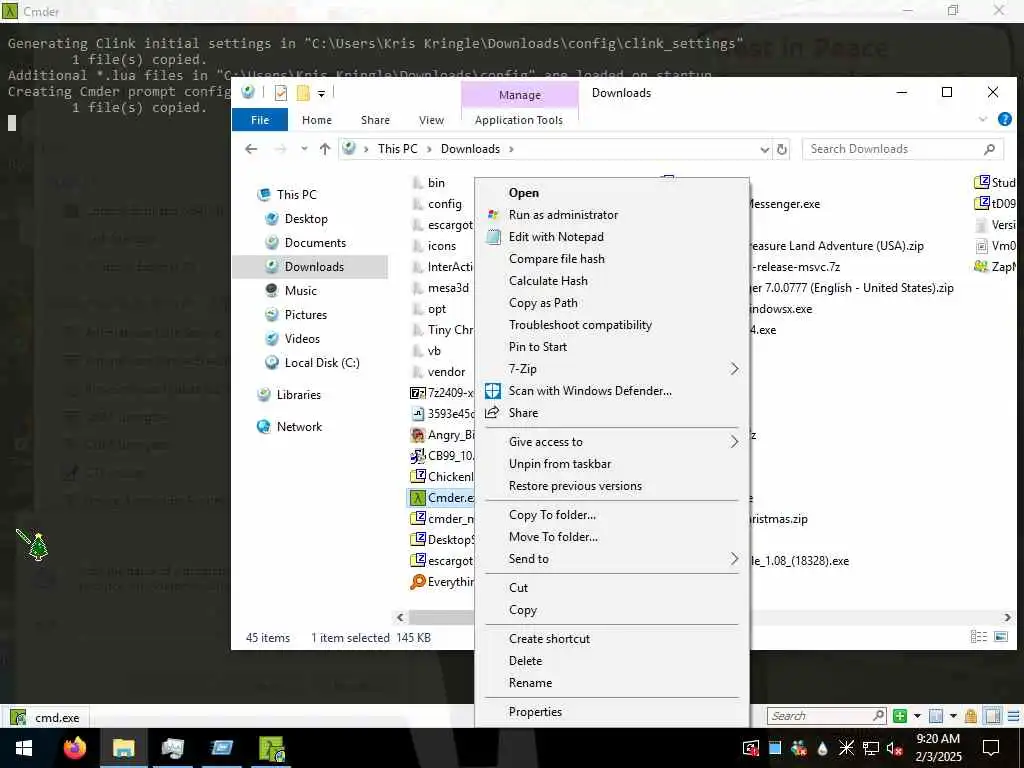Screen dimensions: 1024x768
Task: Click Open in the context menu
Action: click(523, 193)
